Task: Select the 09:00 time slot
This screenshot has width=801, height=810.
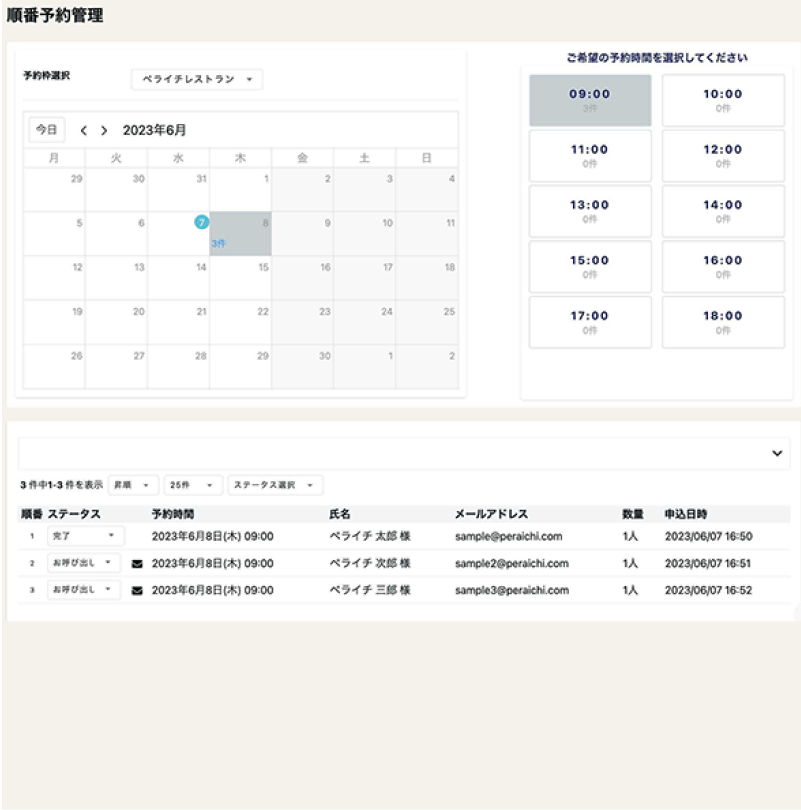Action: click(592, 99)
